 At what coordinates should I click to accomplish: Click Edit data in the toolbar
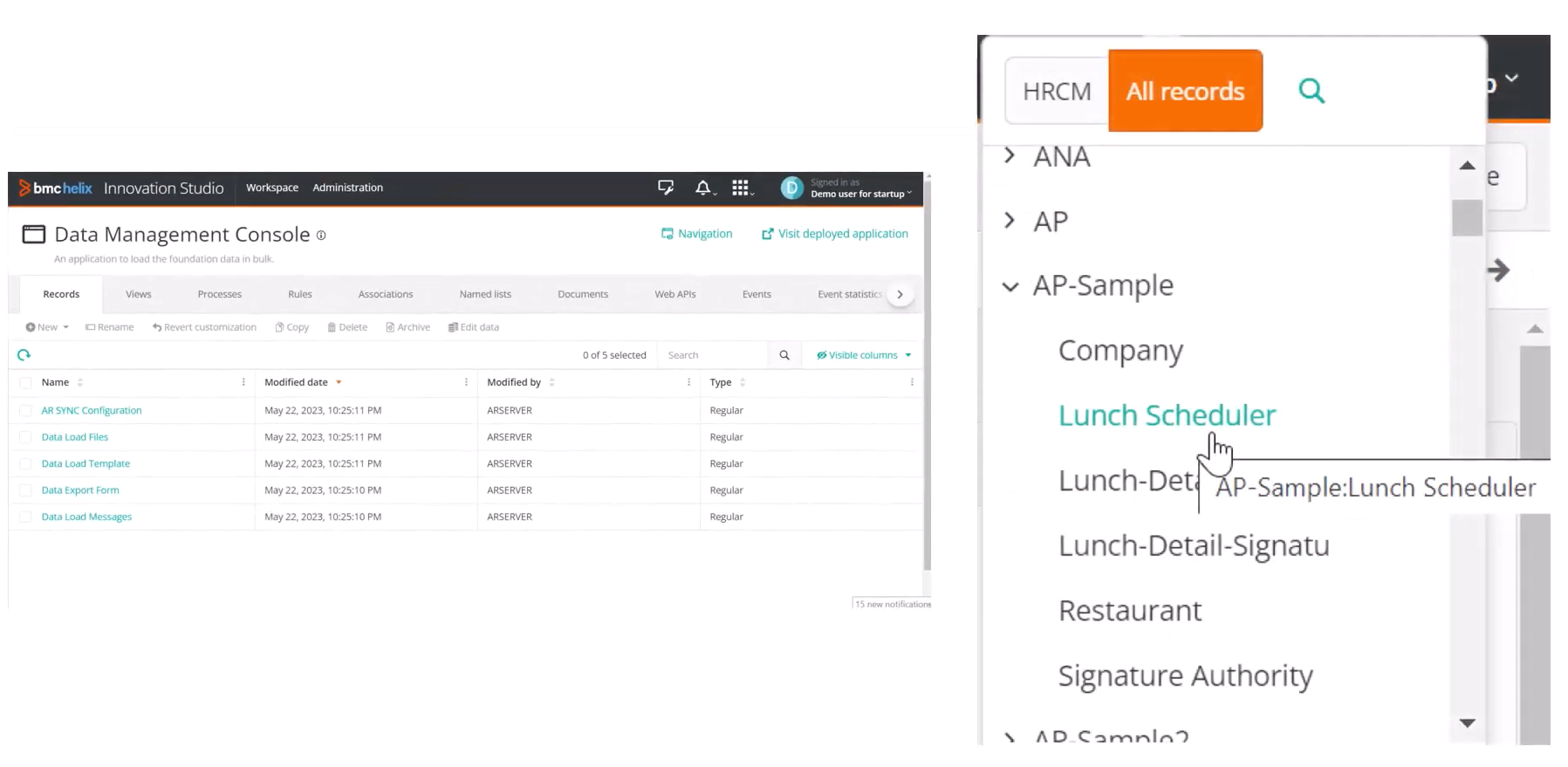[474, 327]
